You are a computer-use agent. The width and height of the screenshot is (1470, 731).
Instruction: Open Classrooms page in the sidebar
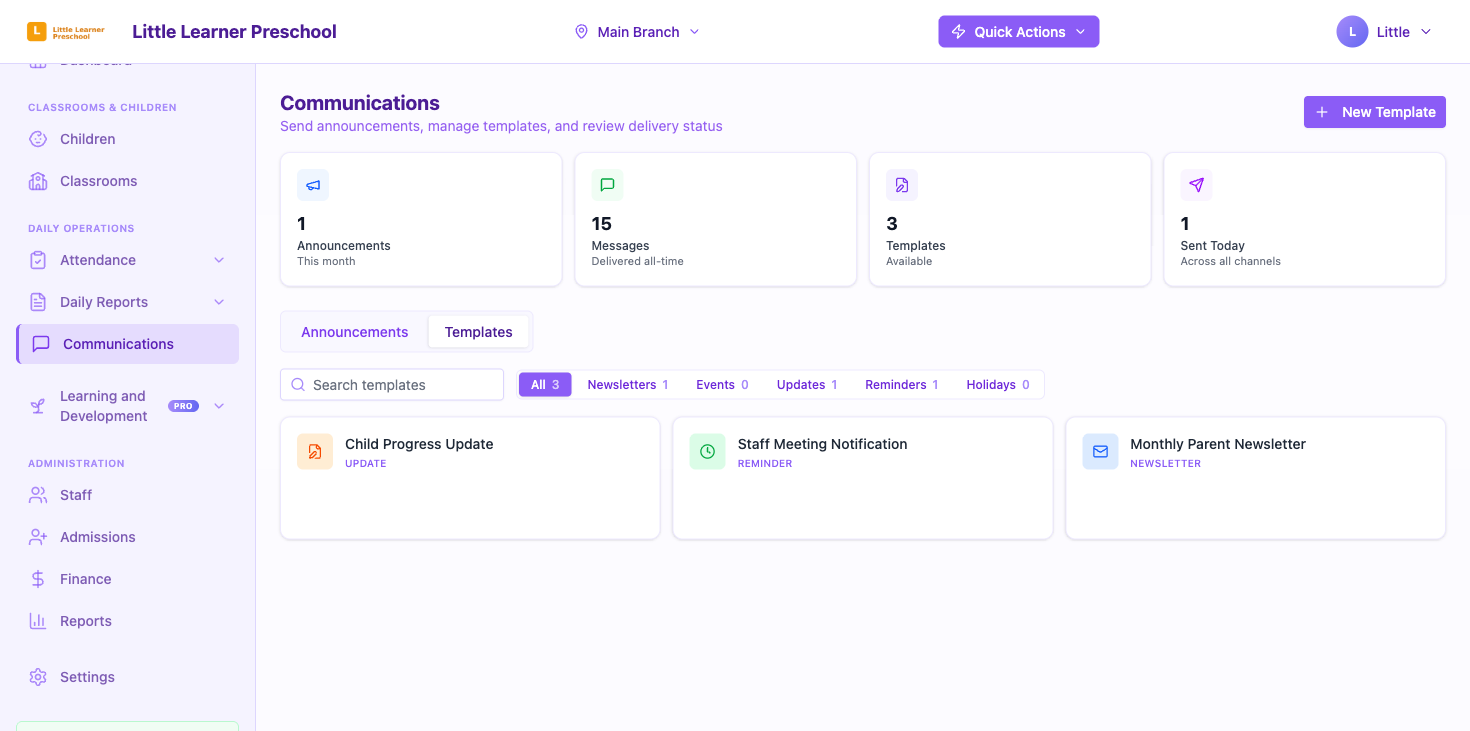click(x=127, y=181)
